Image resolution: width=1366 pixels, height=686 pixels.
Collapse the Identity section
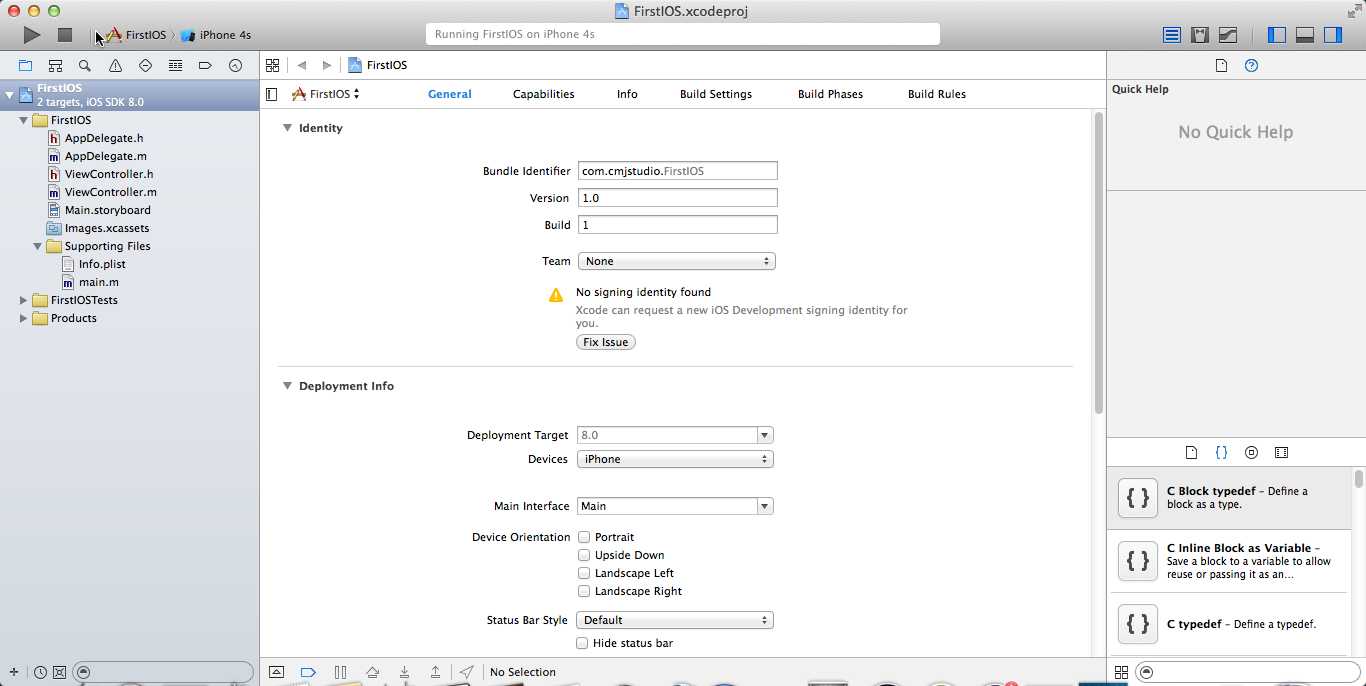(287, 128)
